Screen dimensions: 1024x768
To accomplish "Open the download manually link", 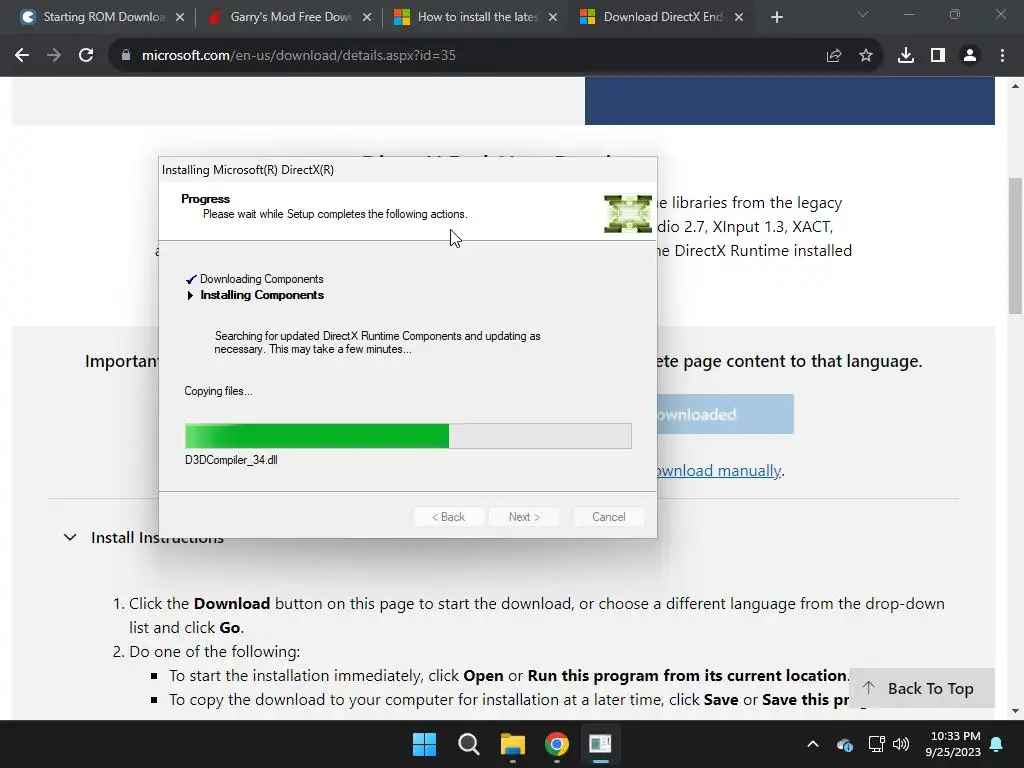I will 718,471.
